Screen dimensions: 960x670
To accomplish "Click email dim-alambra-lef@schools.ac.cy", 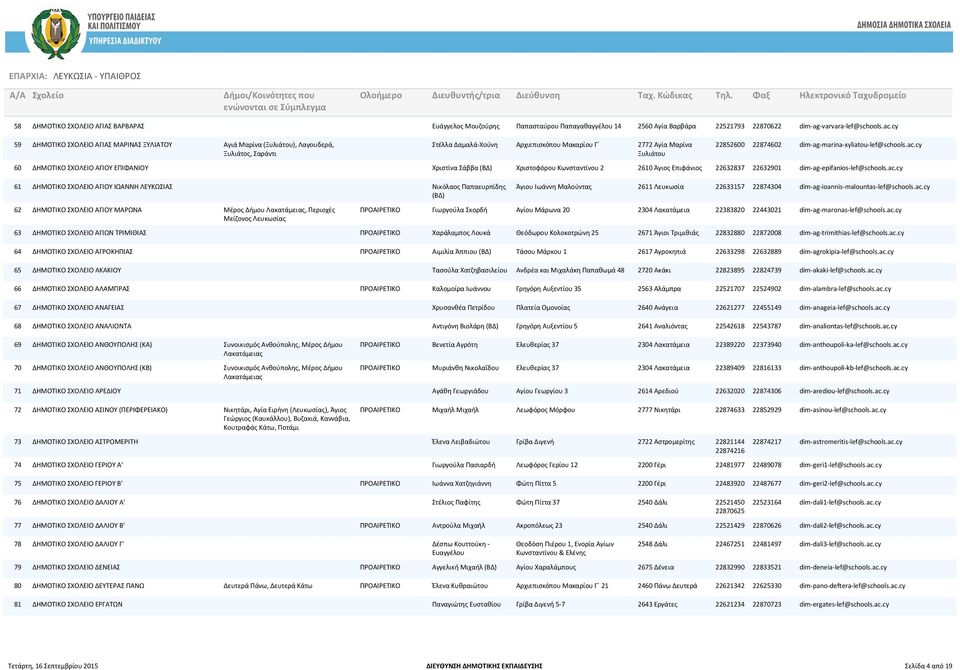I will [845, 288].
